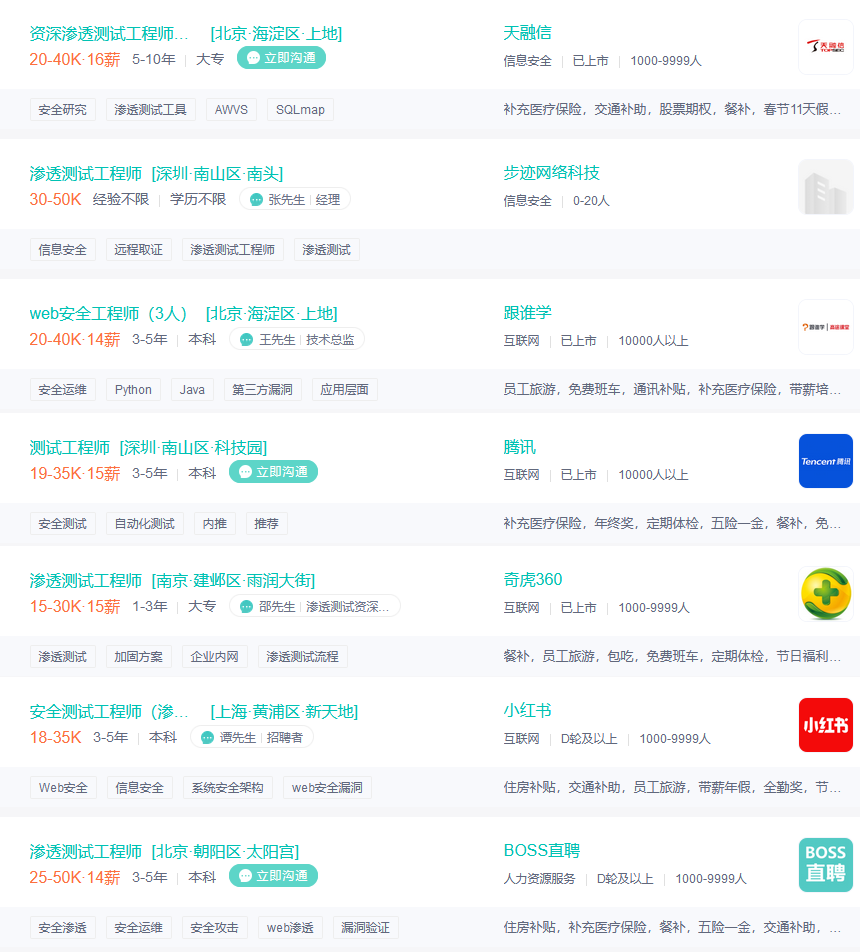The image size is (860, 952).
Task: Click benefits text starting 员工旅游，免费班车
Action: [672, 389]
